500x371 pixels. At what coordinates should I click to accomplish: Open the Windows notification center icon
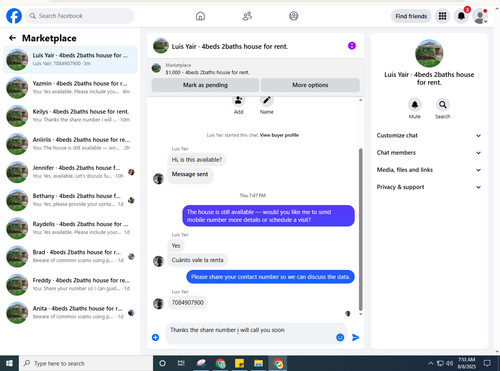click(487, 363)
